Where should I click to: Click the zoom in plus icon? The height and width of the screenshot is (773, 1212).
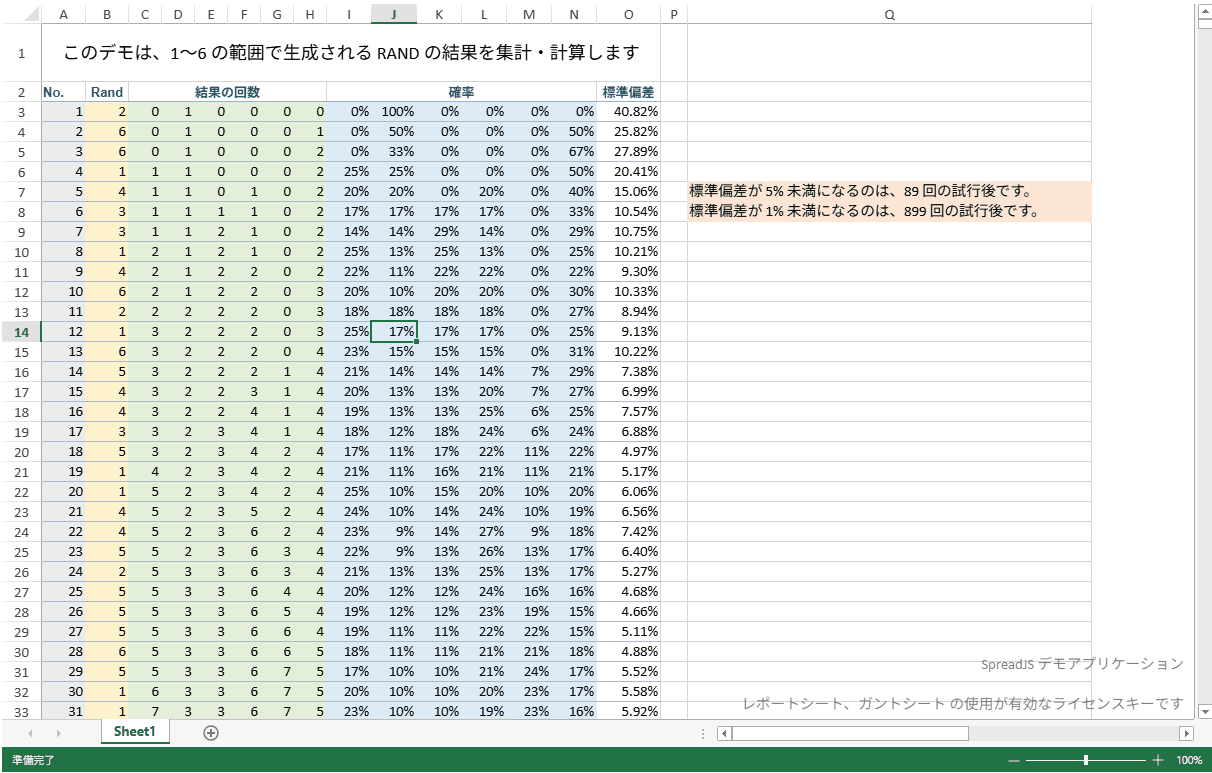pyautogui.click(x=1158, y=760)
